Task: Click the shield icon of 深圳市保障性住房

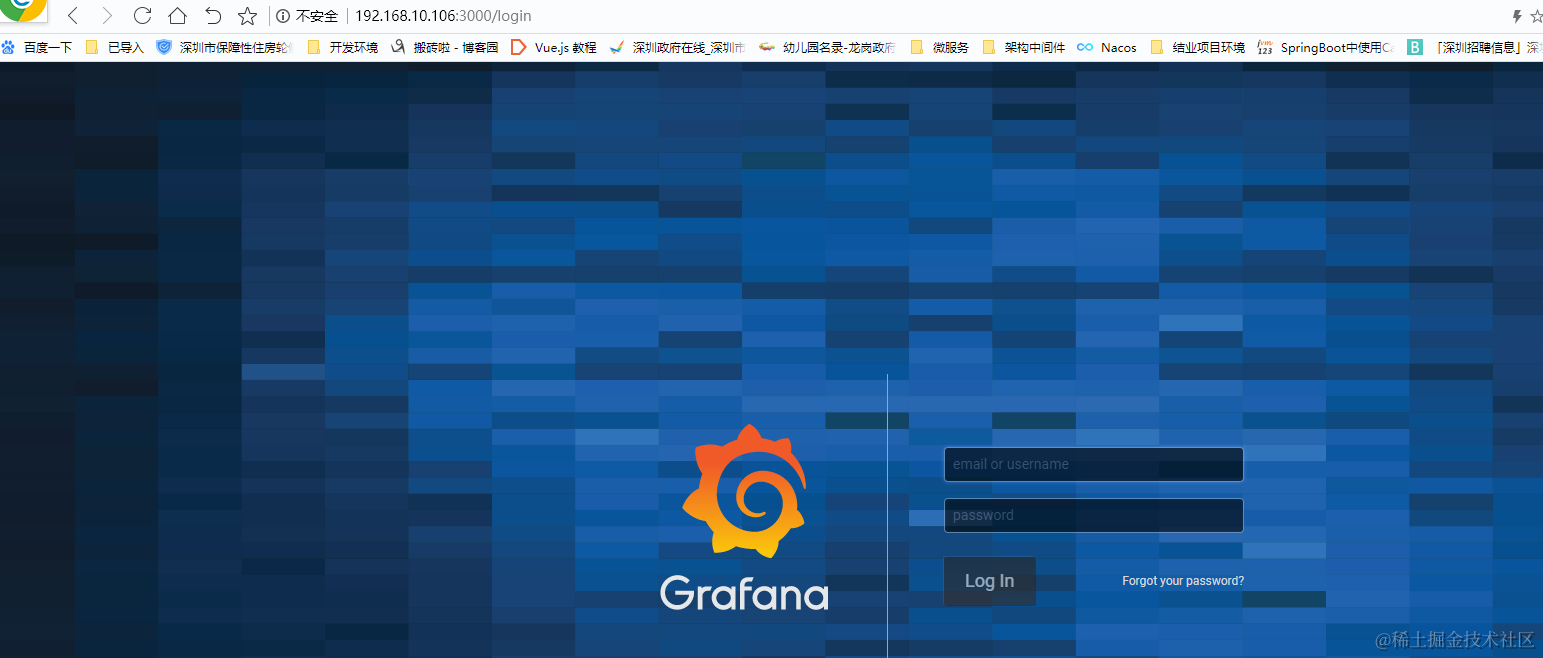Action: 164,47
